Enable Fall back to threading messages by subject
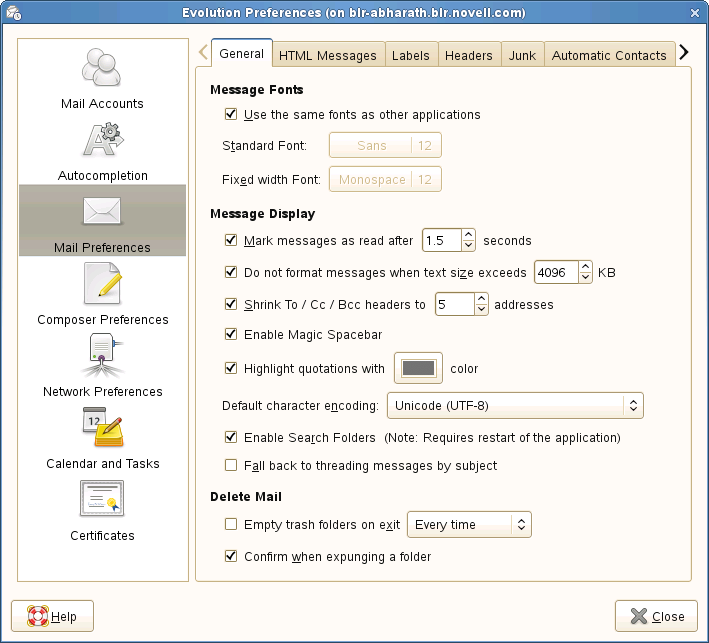The image size is (709, 643). click(x=232, y=465)
